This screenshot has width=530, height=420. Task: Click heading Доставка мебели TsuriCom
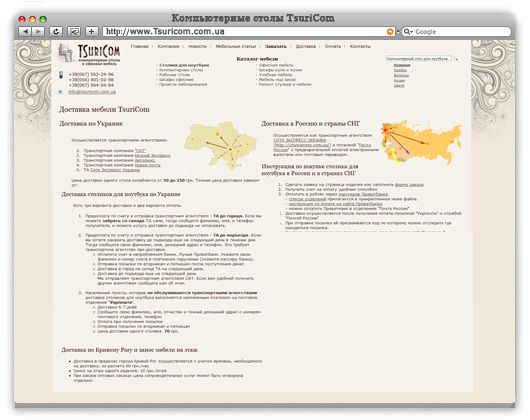click(104, 109)
